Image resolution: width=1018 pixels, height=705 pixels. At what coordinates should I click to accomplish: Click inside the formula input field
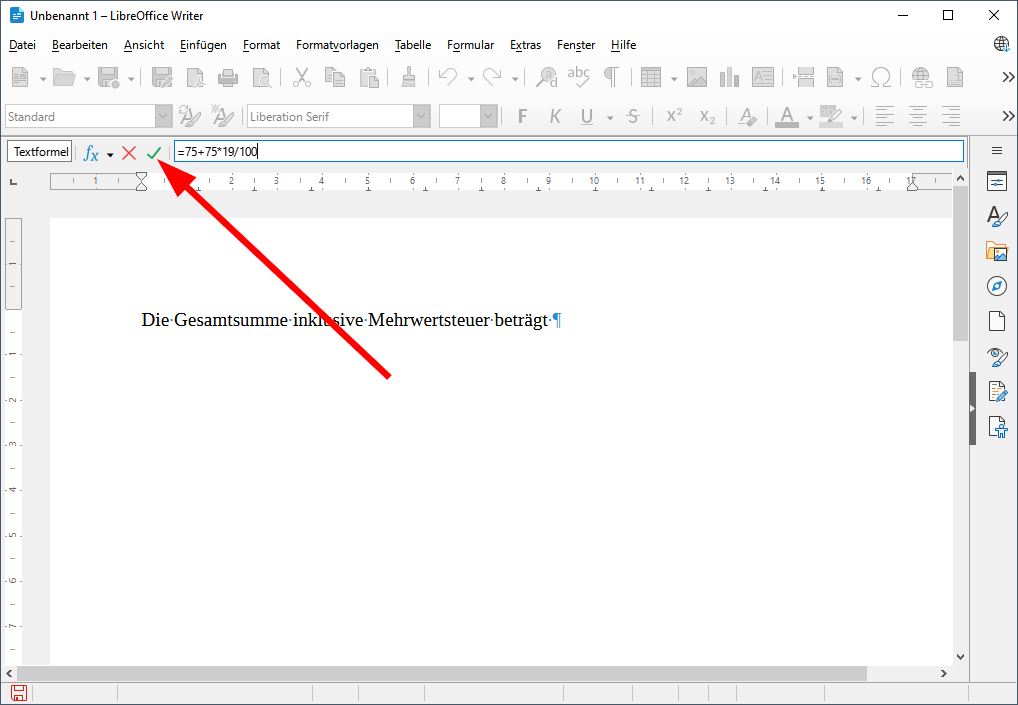400,150
